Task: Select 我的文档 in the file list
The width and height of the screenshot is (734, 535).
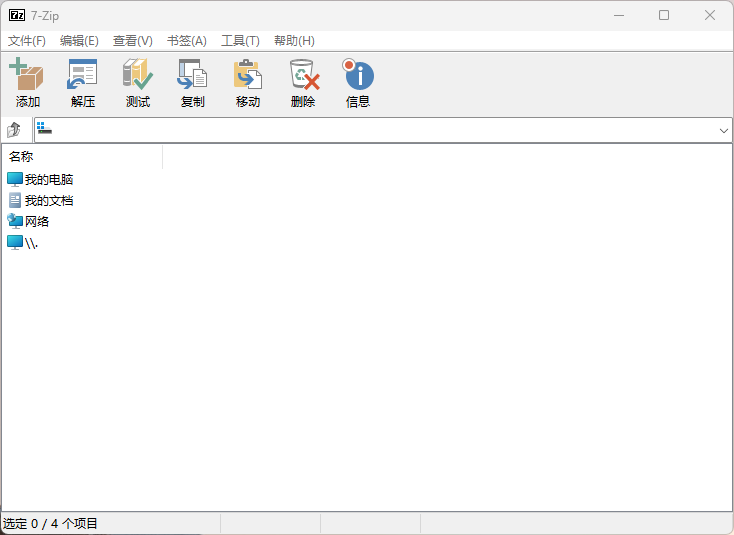Action: (x=48, y=201)
